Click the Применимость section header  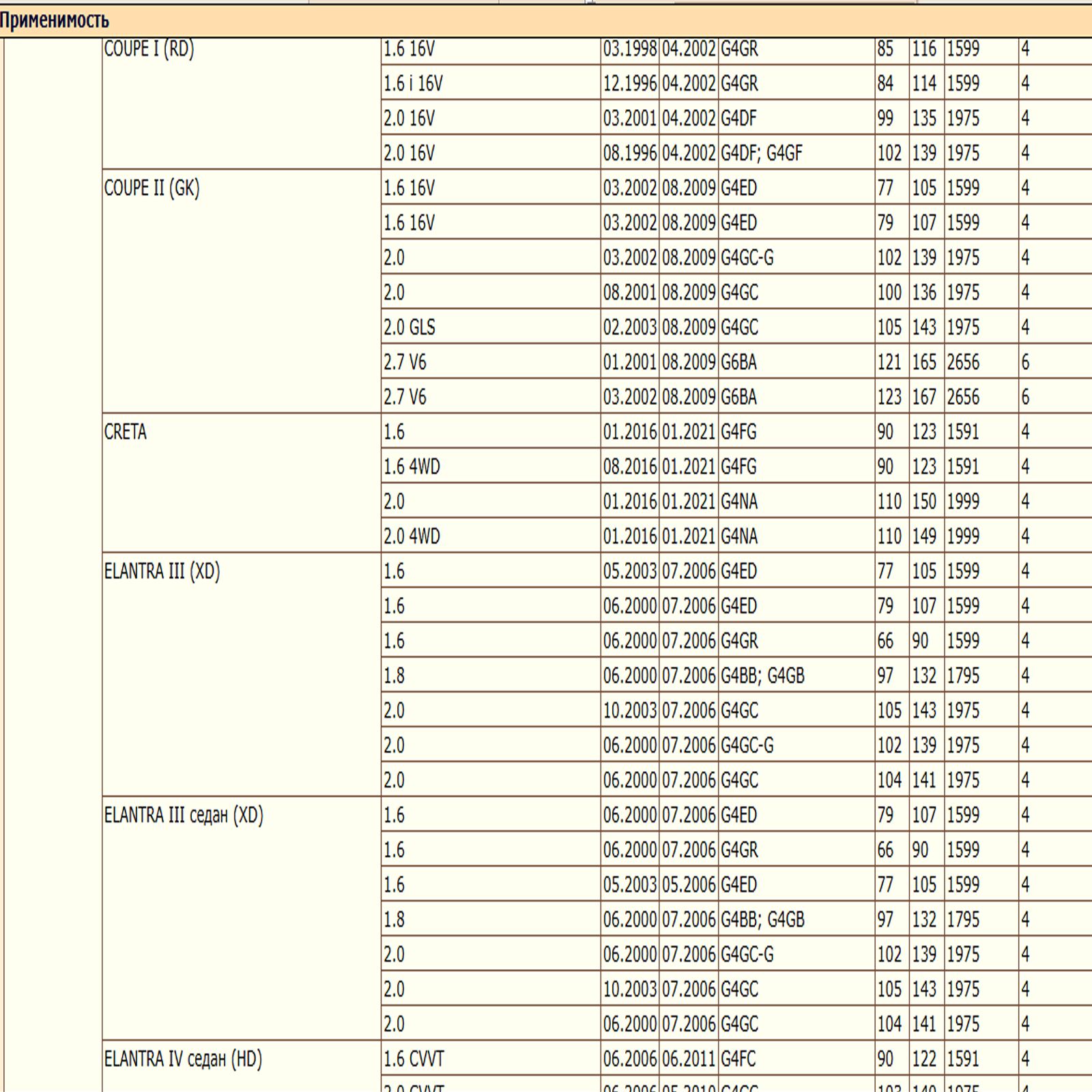tap(55, 20)
